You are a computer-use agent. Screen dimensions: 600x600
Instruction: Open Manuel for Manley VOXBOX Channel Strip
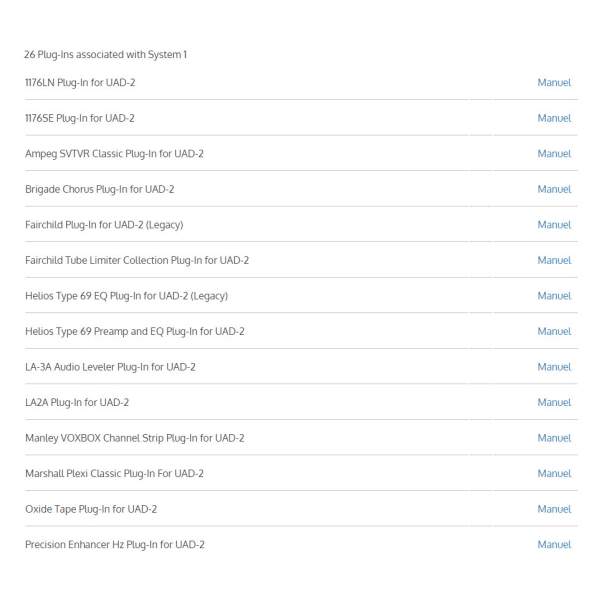click(x=554, y=438)
